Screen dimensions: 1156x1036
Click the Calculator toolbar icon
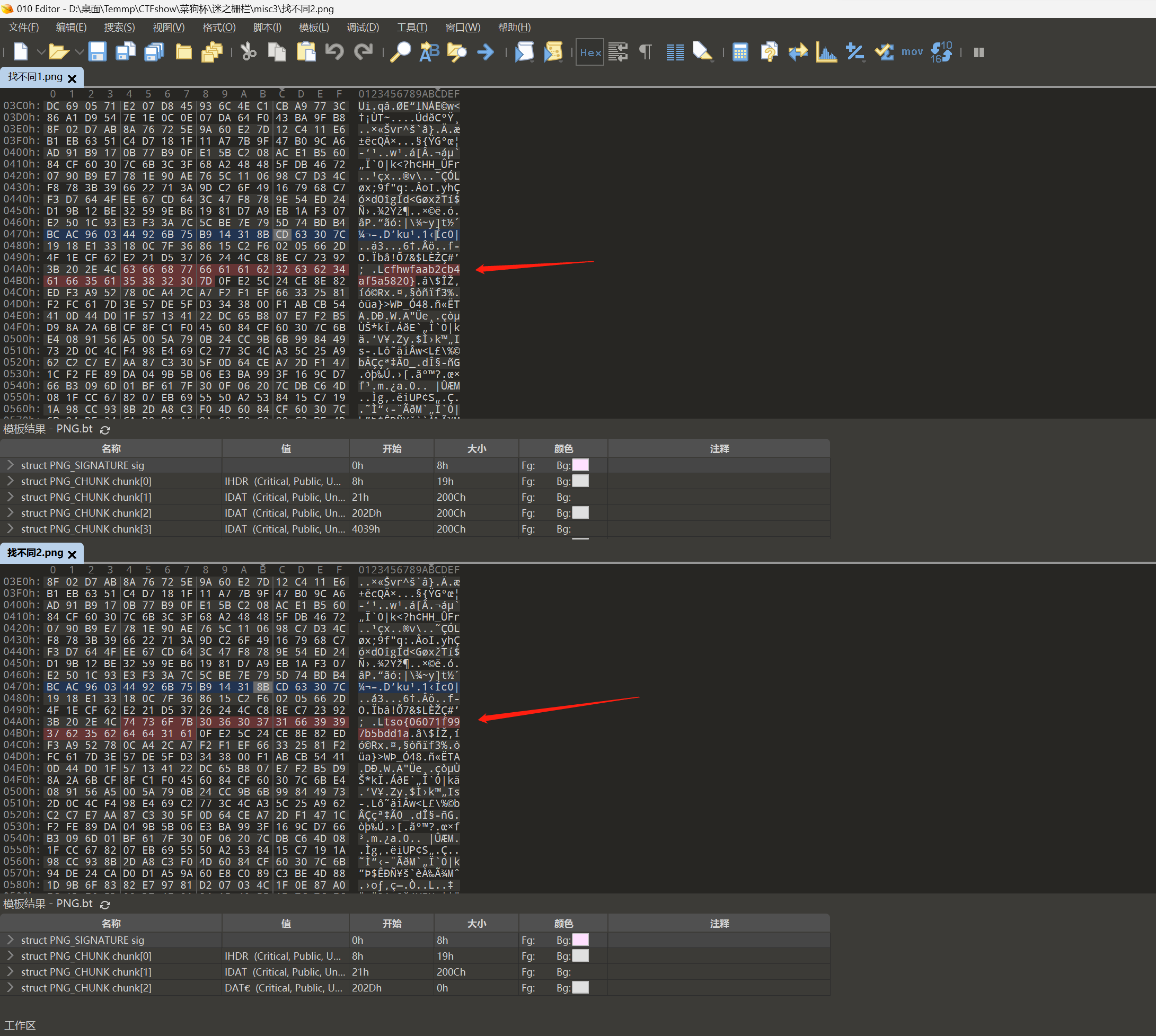point(740,52)
